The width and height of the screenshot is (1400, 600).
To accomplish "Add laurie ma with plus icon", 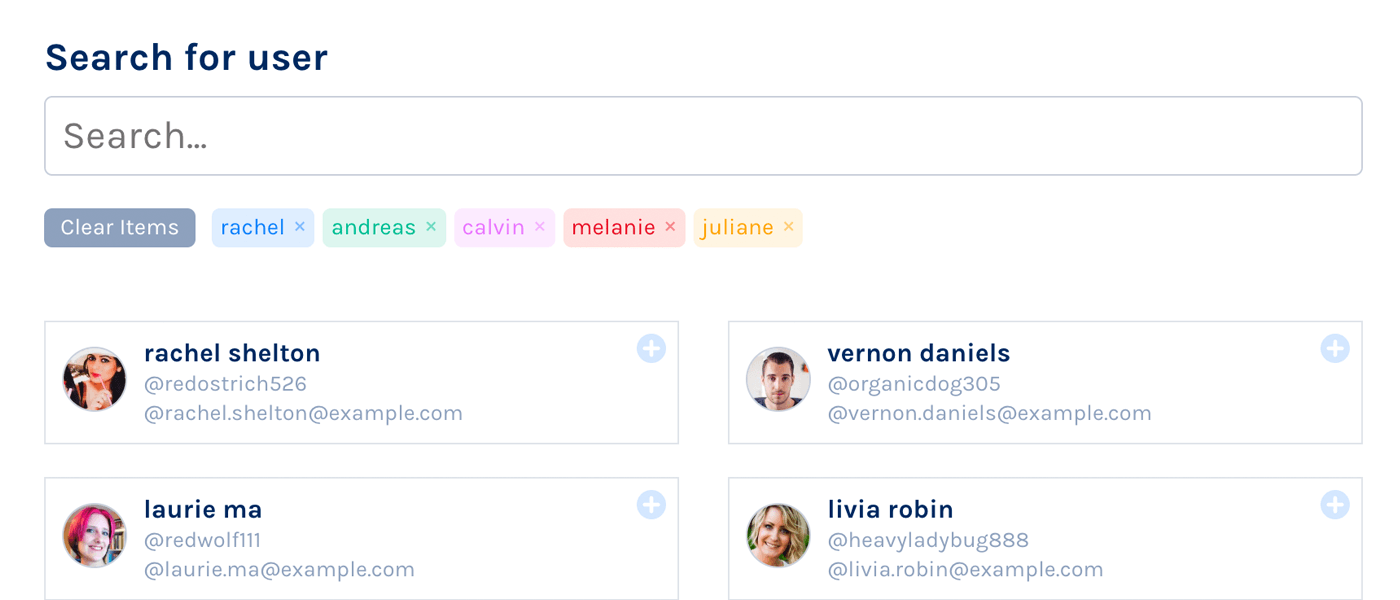I will [651, 505].
